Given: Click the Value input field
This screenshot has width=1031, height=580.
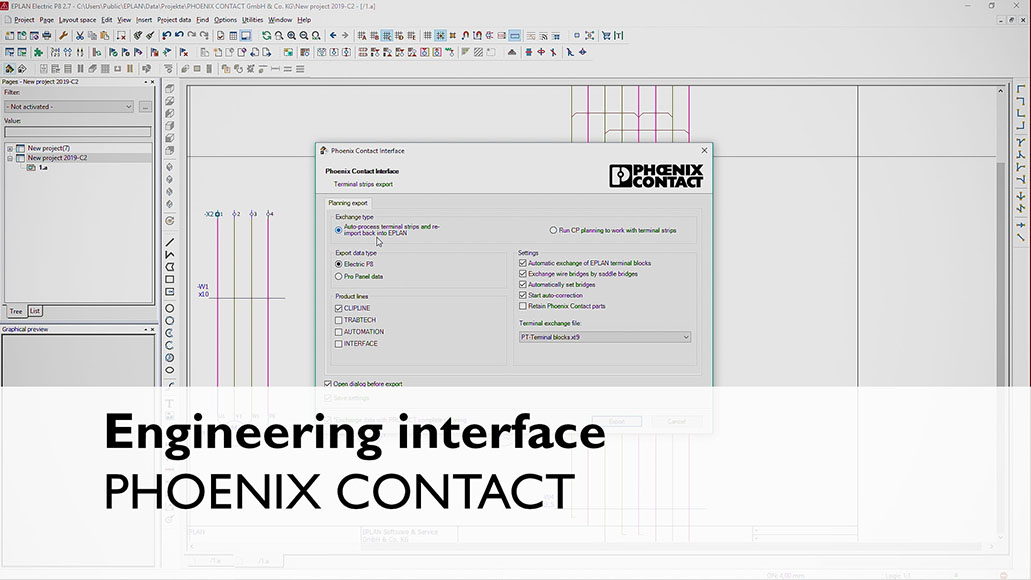Looking at the screenshot, I should coord(78,132).
